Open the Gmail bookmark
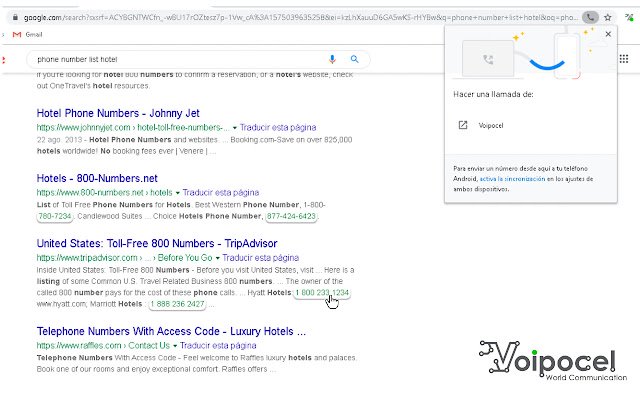Viewport: 640px width, 400px height. pos(27,35)
